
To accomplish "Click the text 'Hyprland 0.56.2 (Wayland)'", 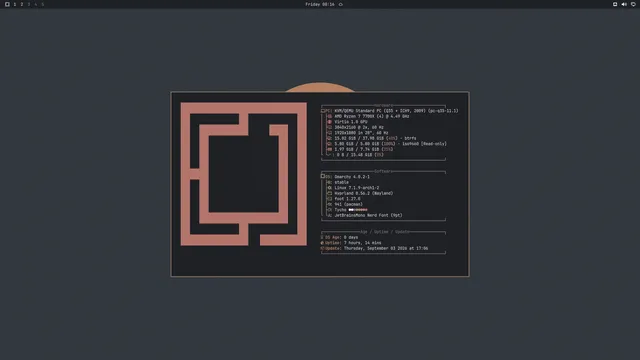I will click(x=363, y=193).
